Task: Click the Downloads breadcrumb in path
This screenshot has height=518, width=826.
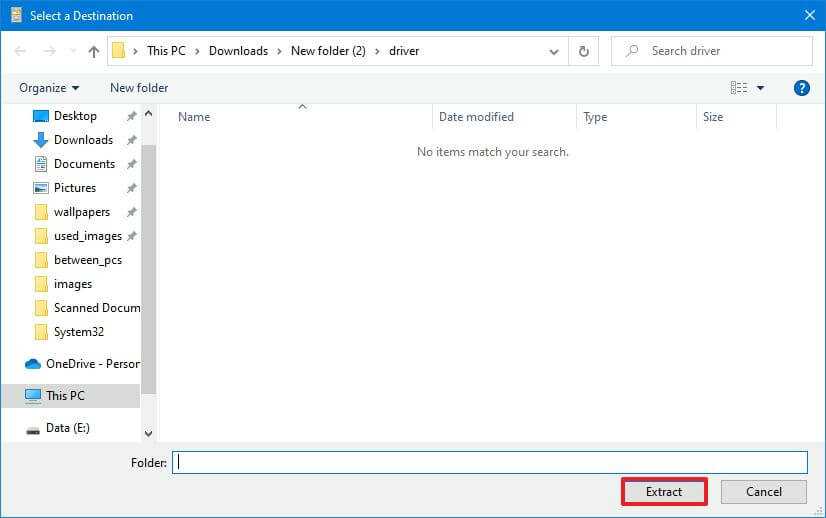Action: [237, 51]
